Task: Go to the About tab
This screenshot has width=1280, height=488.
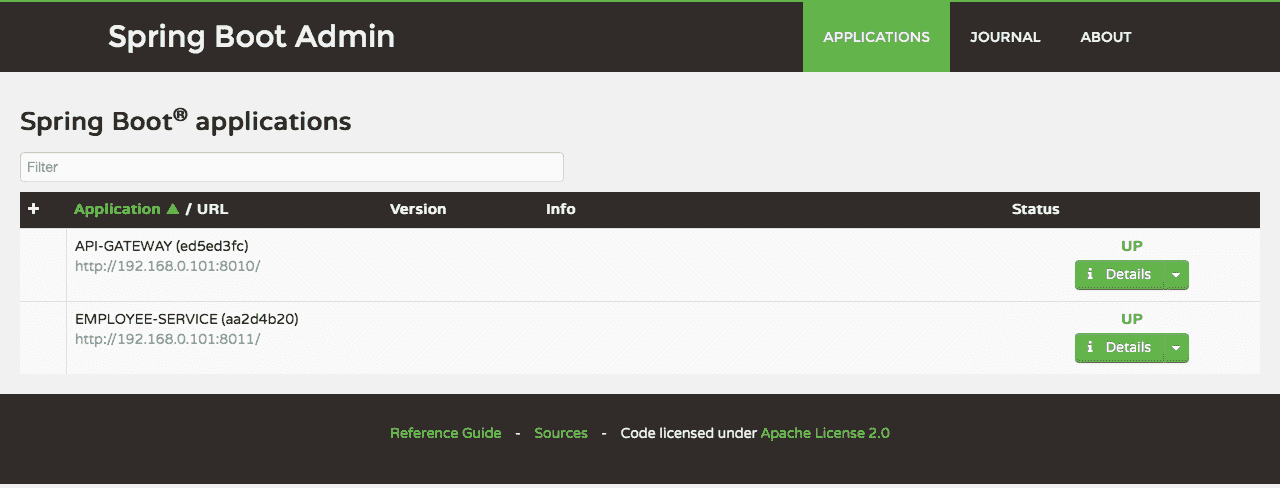Action: [1106, 37]
